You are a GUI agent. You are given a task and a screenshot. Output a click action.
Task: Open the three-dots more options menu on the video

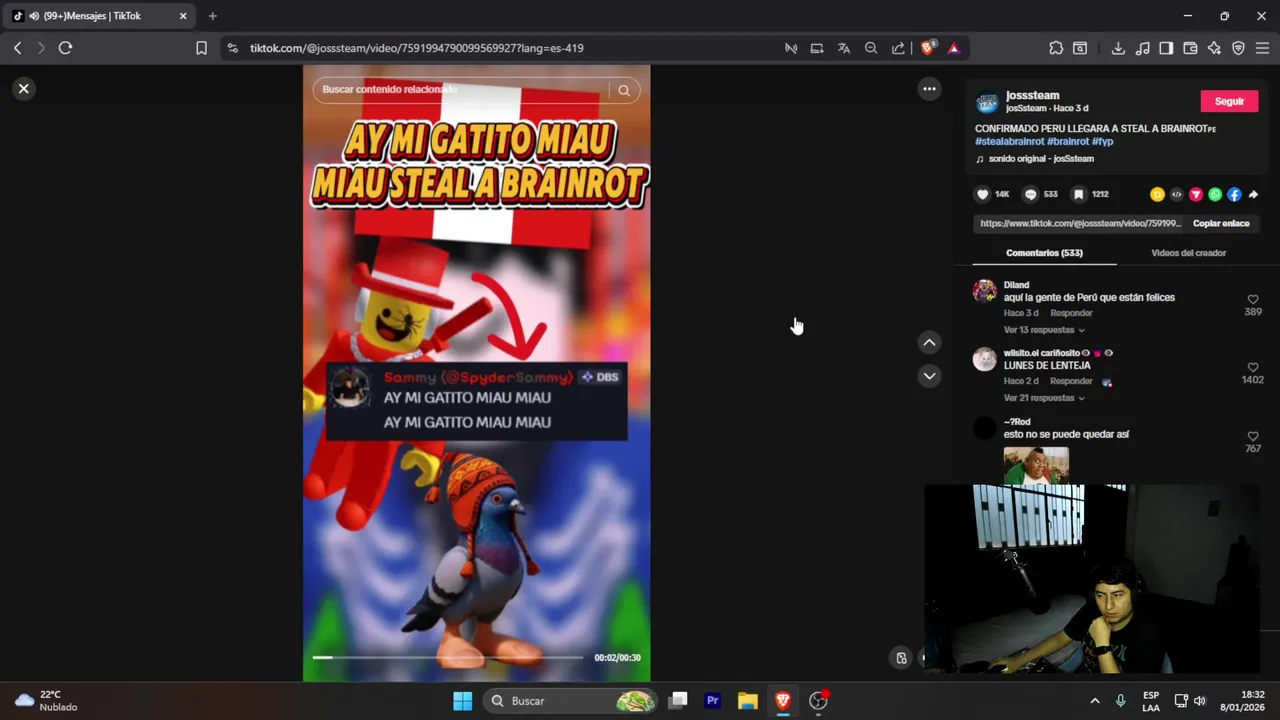(x=929, y=89)
